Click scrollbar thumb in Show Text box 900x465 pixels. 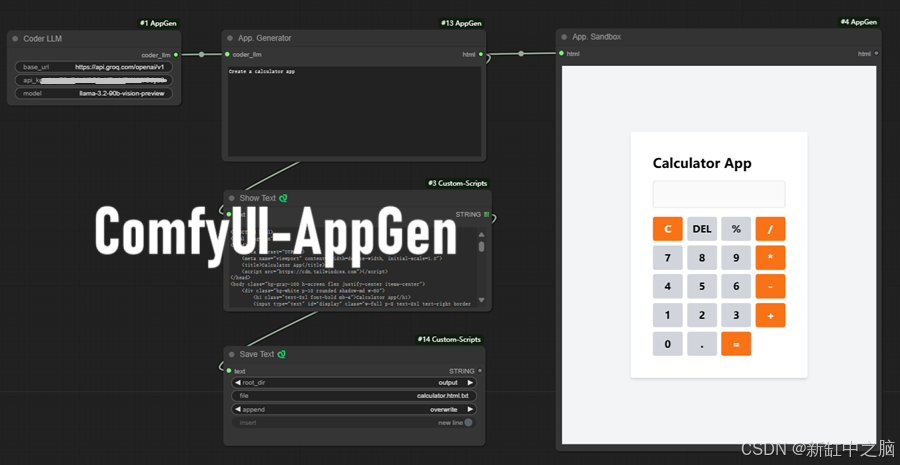(482, 246)
